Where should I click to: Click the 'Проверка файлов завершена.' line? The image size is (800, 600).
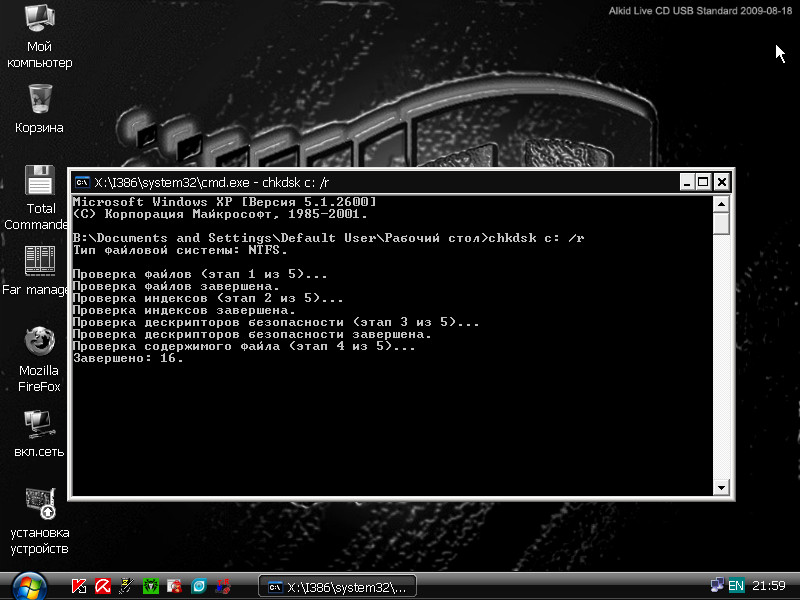pos(176,286)
